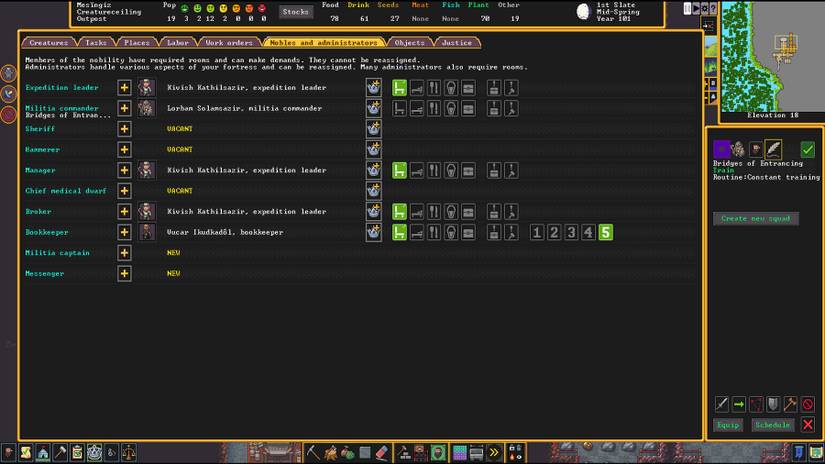Viewport: 825px width, 464px height.
Task: Toggle the green checkmark for Bridges of Entrancing squad
Action: 807,149
